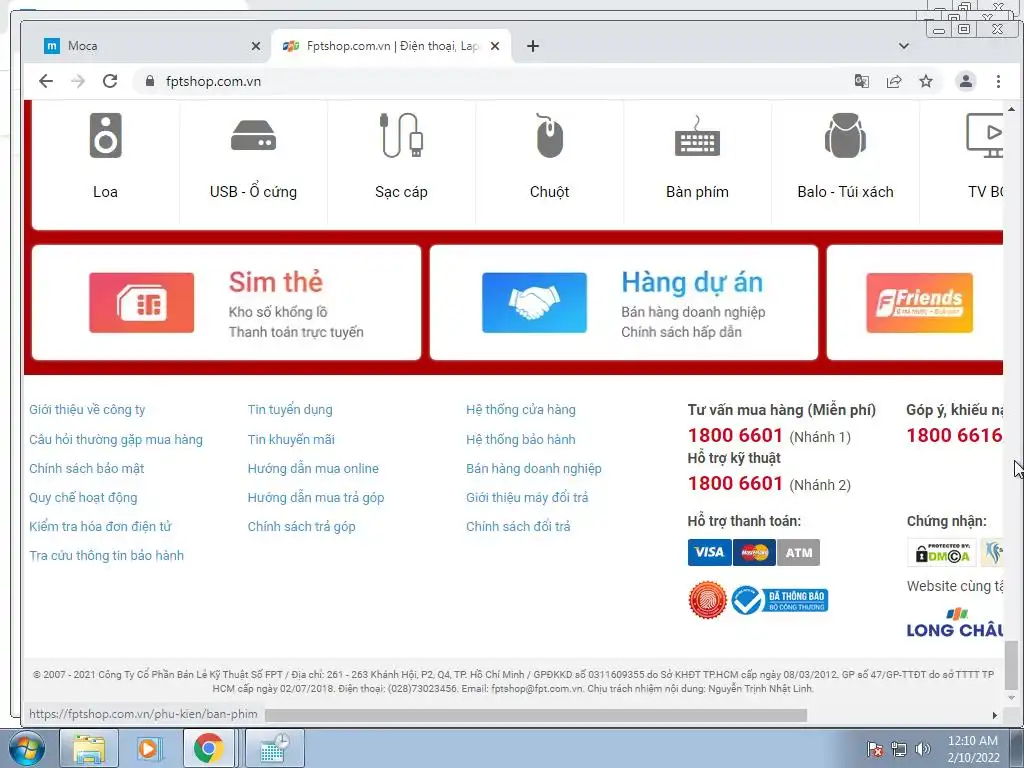This screenshot has height=768, width=1024.
Task: Go back using browser back arrow
Action: click(46, 81)
